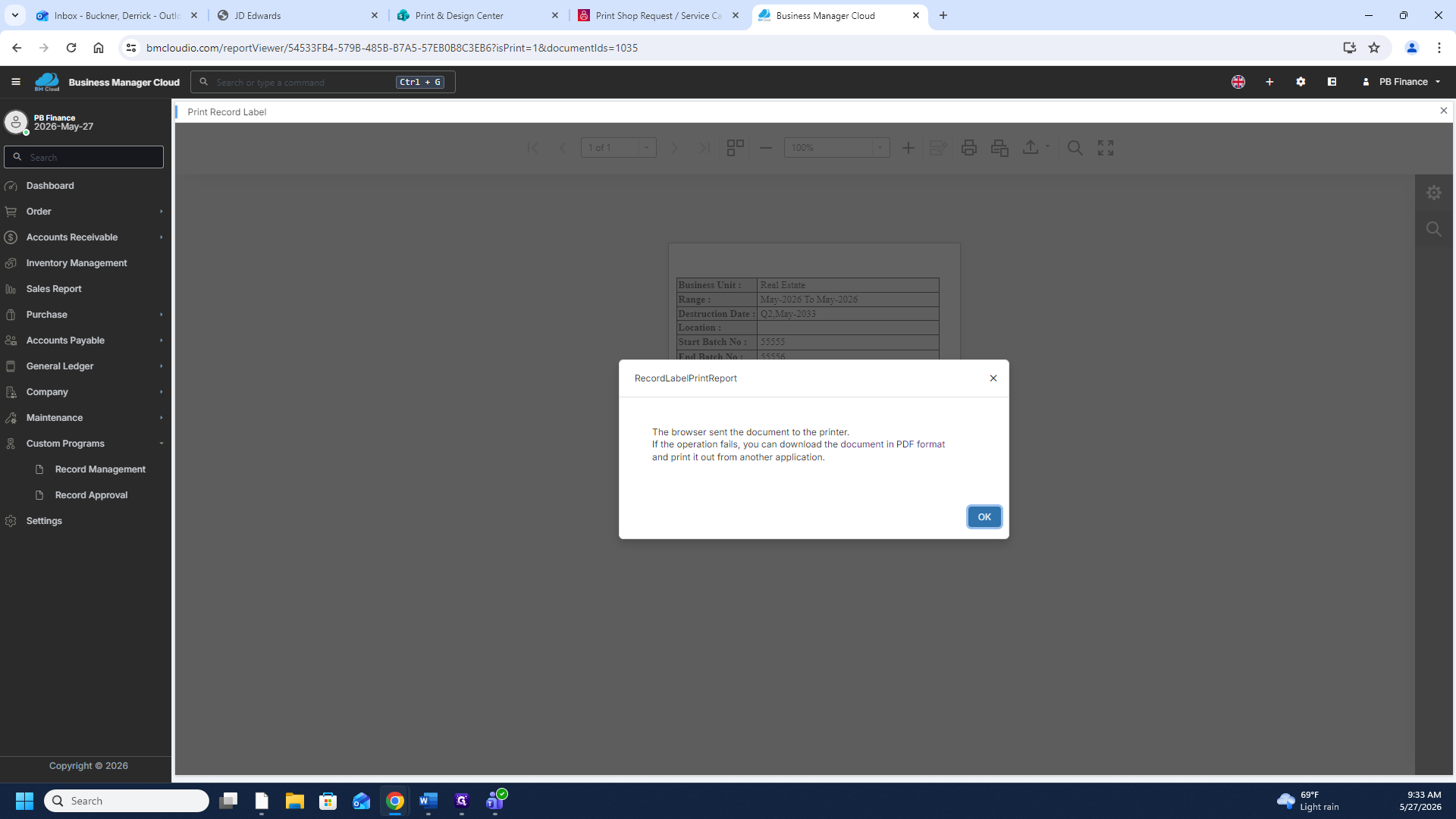Open Sales Report
The width and height of the screenshot is (1456, 819).
[x=54, y=289]
